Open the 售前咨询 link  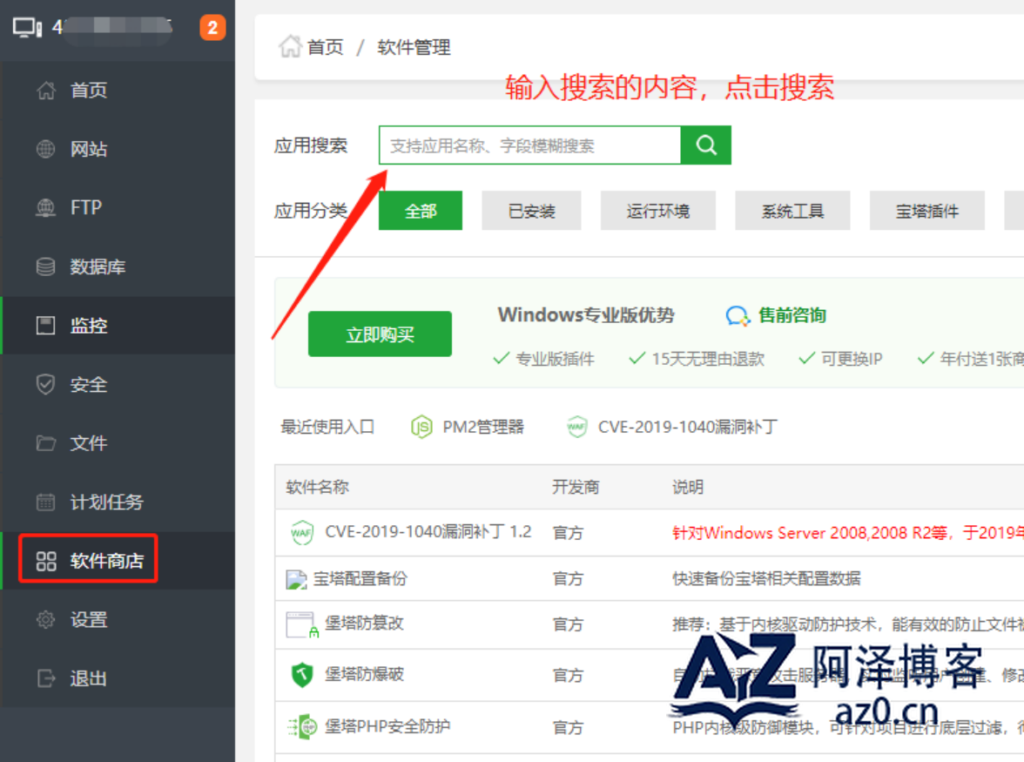click(x=792, y=315)
